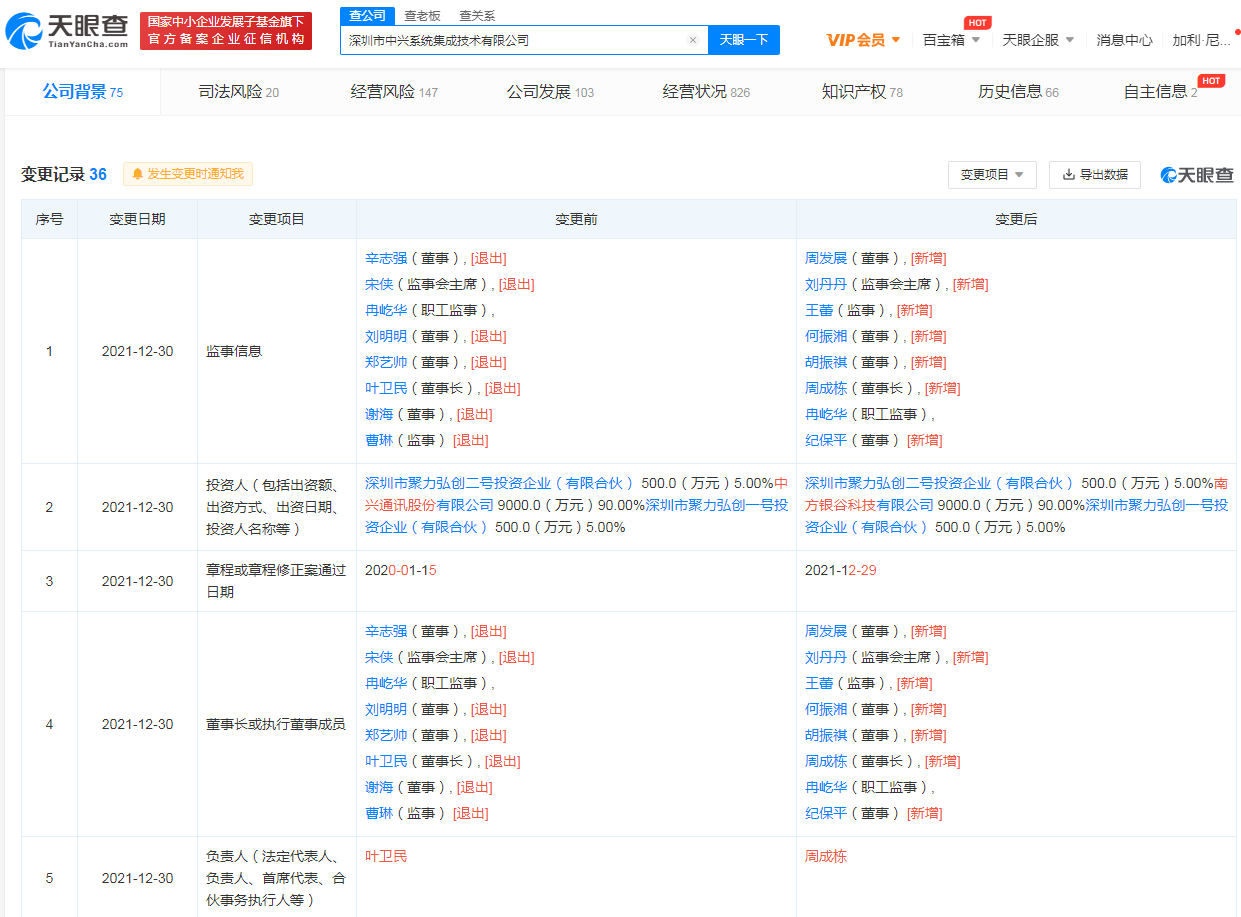The height and width of the screenshot is (917, 1241).
Task: Open the 公司背景 tab
Action: click(x=83, y=92)
